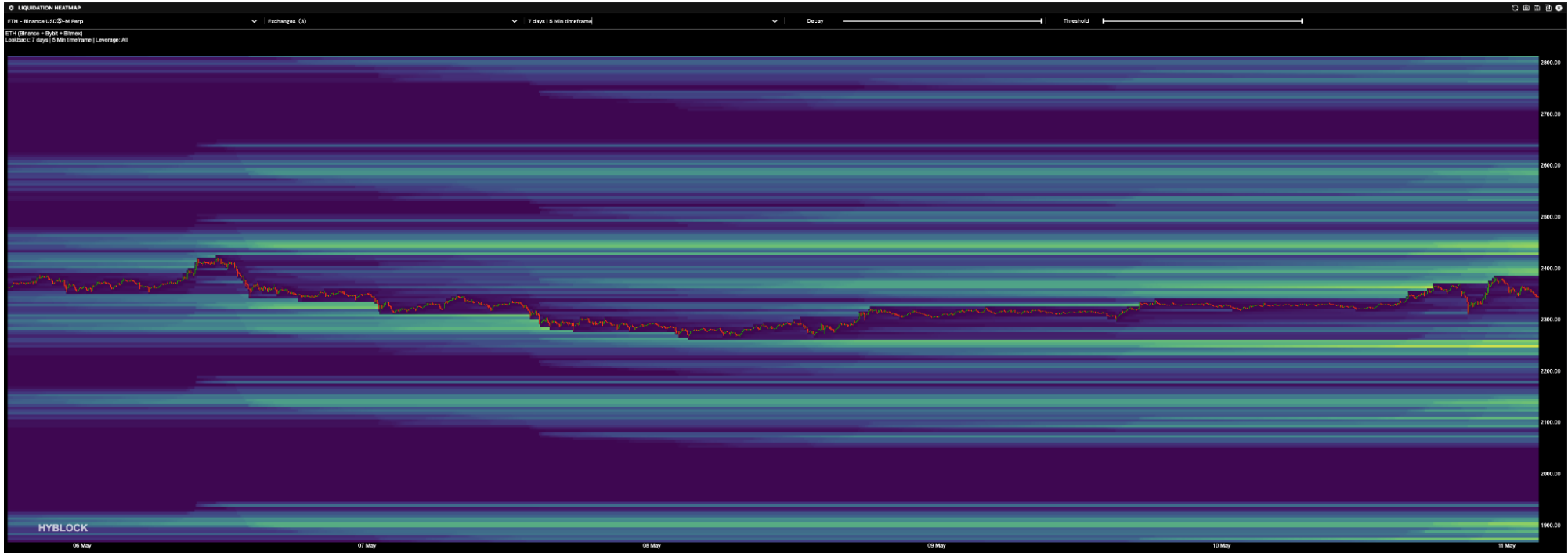Click the 2100.00 price axis label

(1551, 422)
